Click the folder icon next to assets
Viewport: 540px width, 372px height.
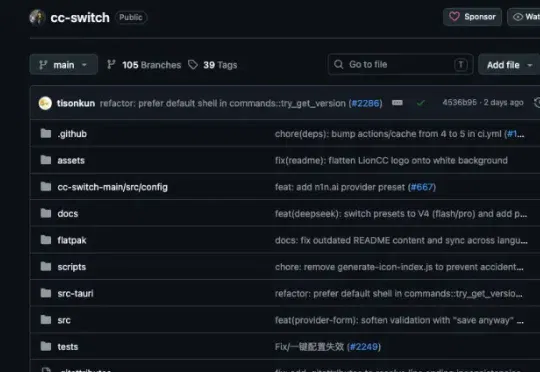pyautogui.click(x=46, y=160)
